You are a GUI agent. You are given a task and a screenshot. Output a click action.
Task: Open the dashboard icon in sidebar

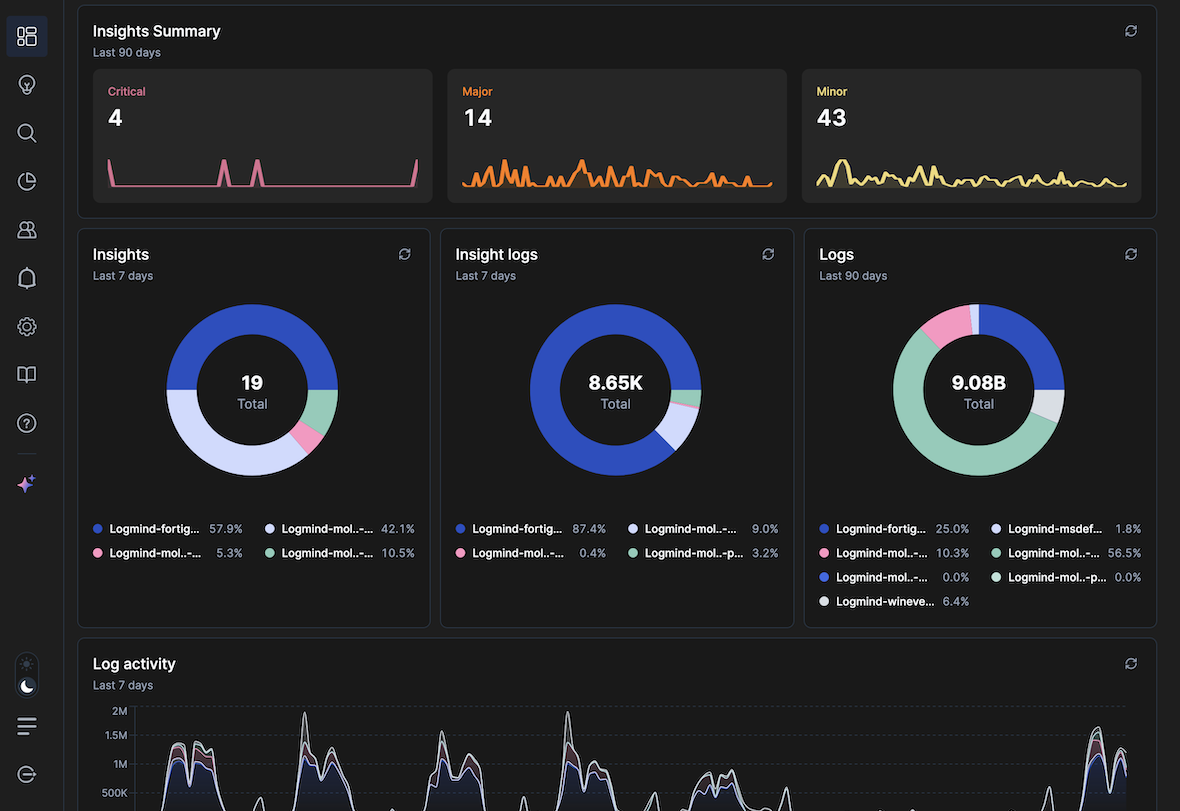point(27,36)
